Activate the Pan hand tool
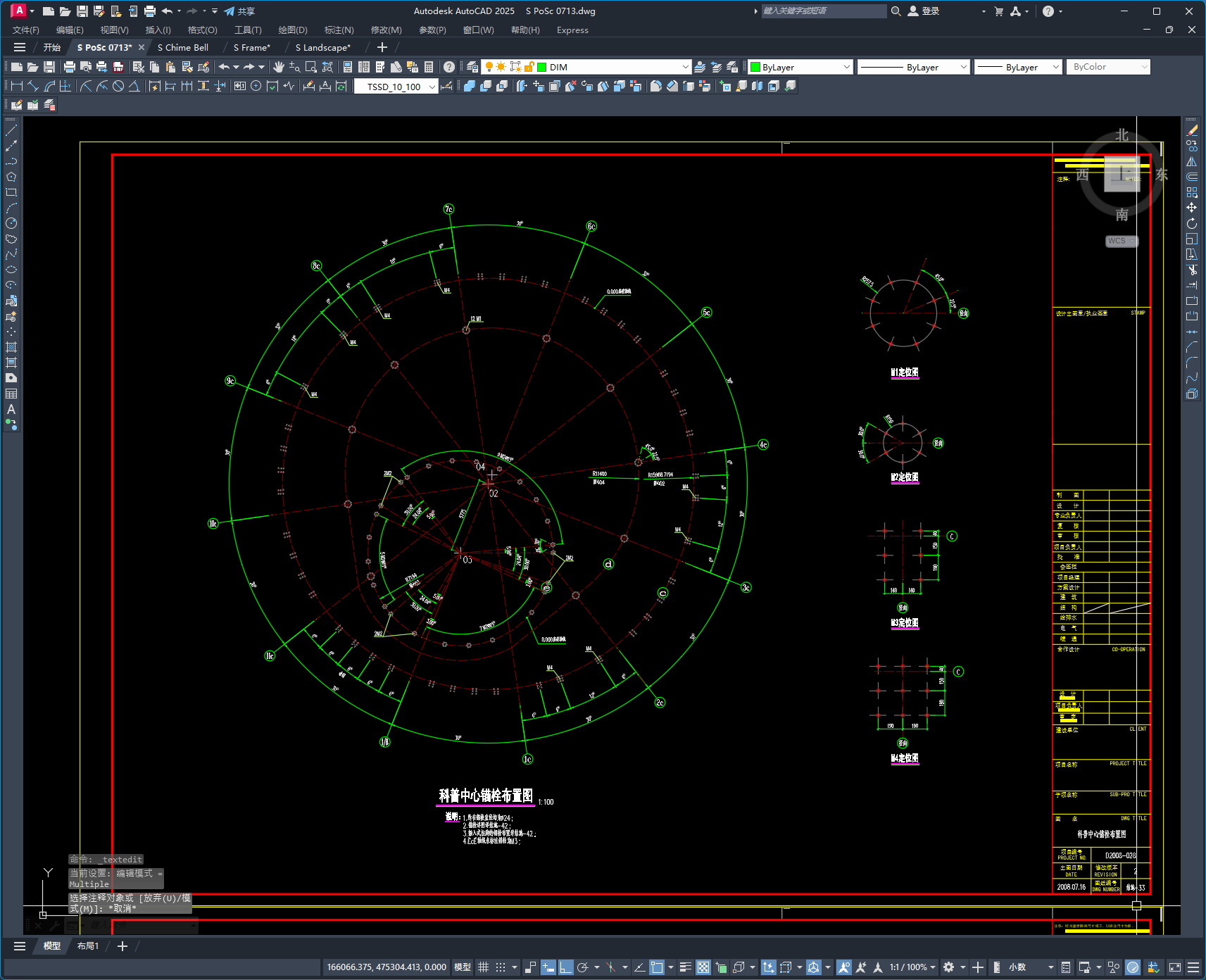 click(x=279, y=67)
